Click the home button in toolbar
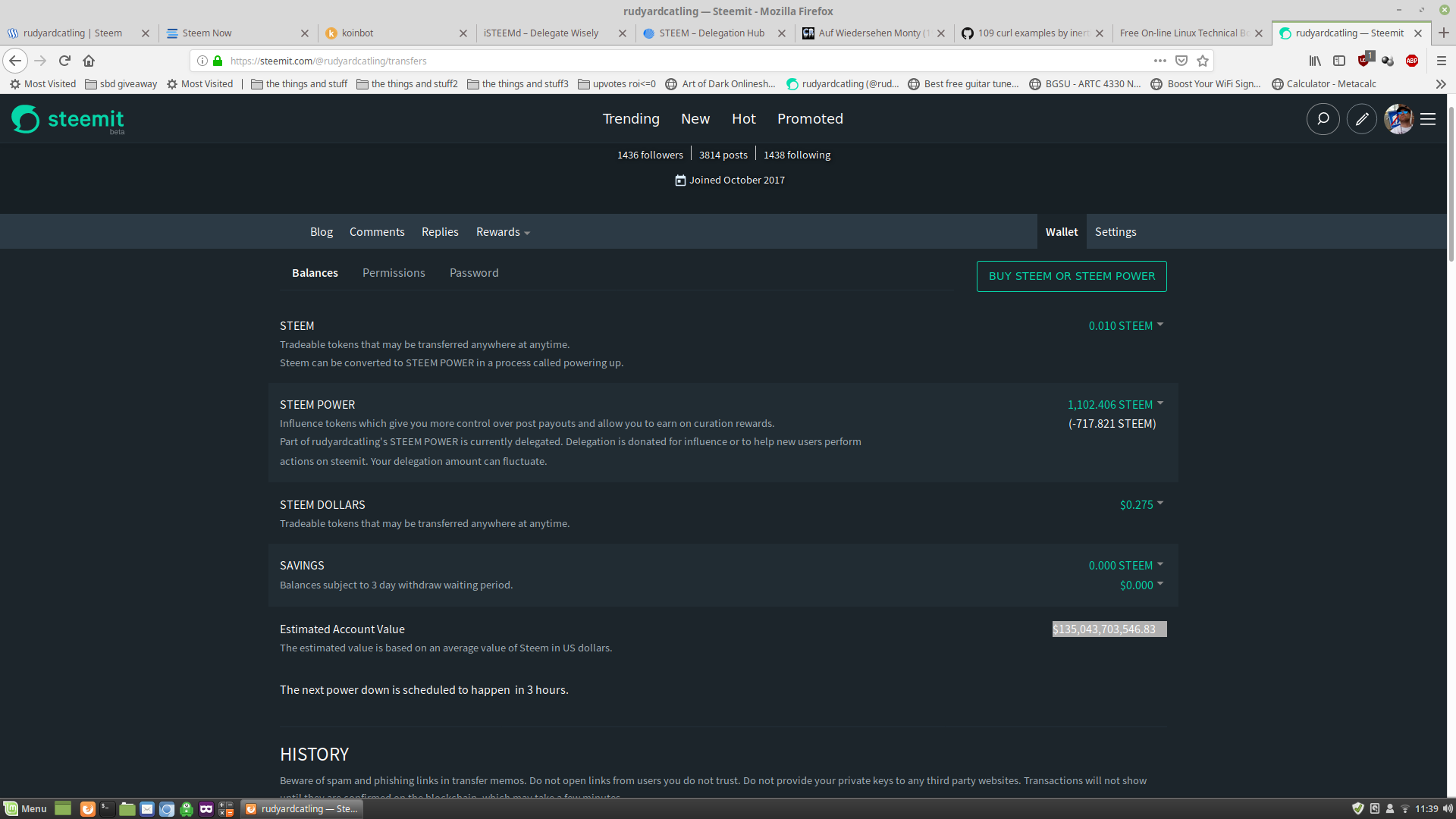1456x819 pixels. point(89,61)
